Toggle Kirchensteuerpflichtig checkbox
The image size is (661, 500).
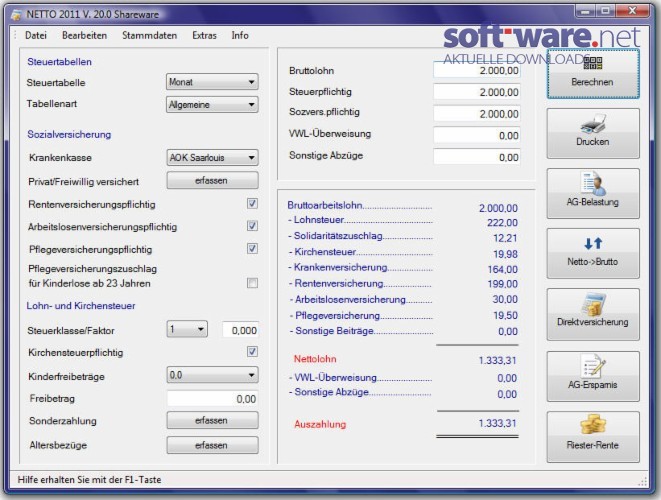point(252,352)
